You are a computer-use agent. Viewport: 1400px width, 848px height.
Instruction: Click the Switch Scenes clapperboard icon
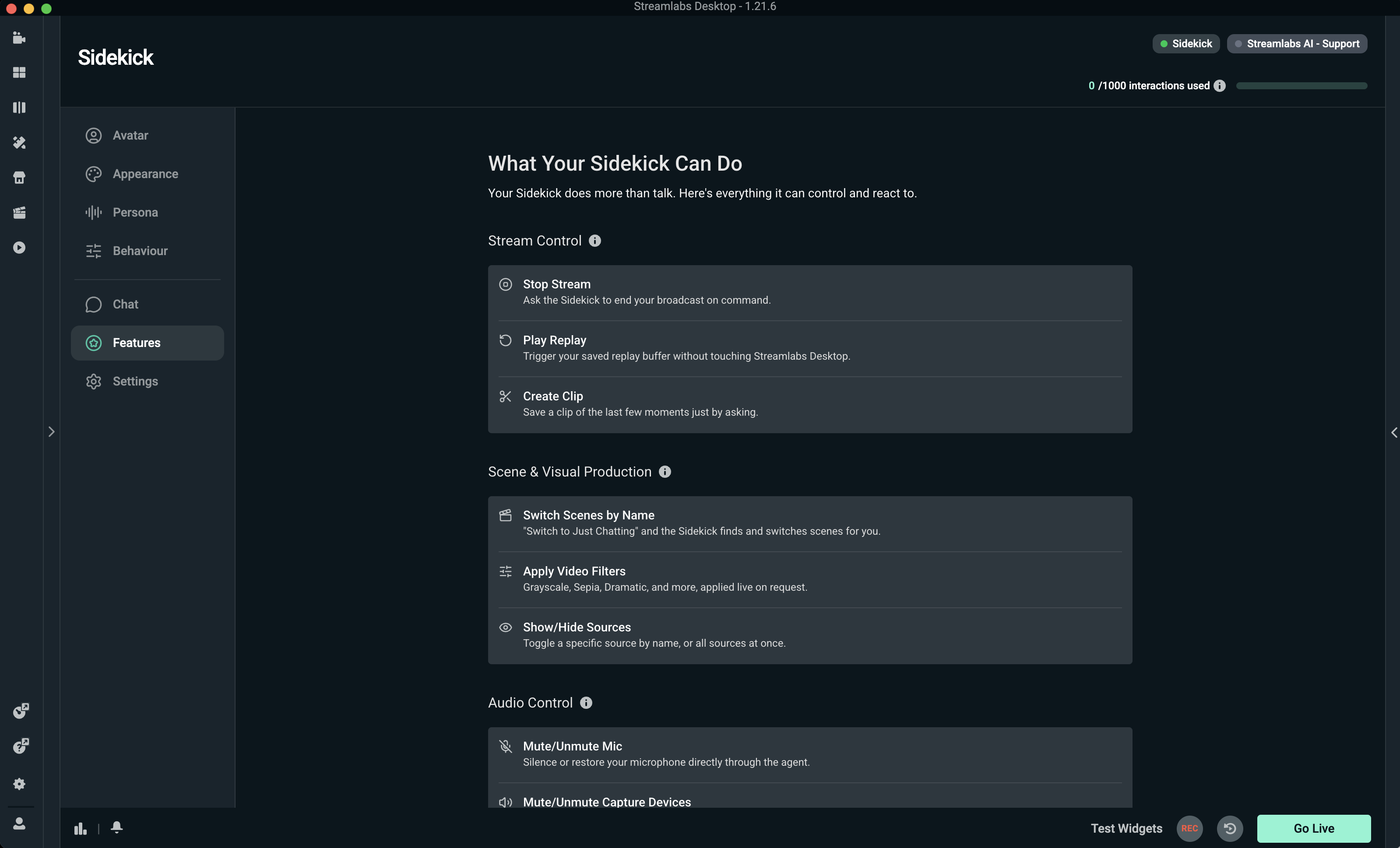(505, 515)
